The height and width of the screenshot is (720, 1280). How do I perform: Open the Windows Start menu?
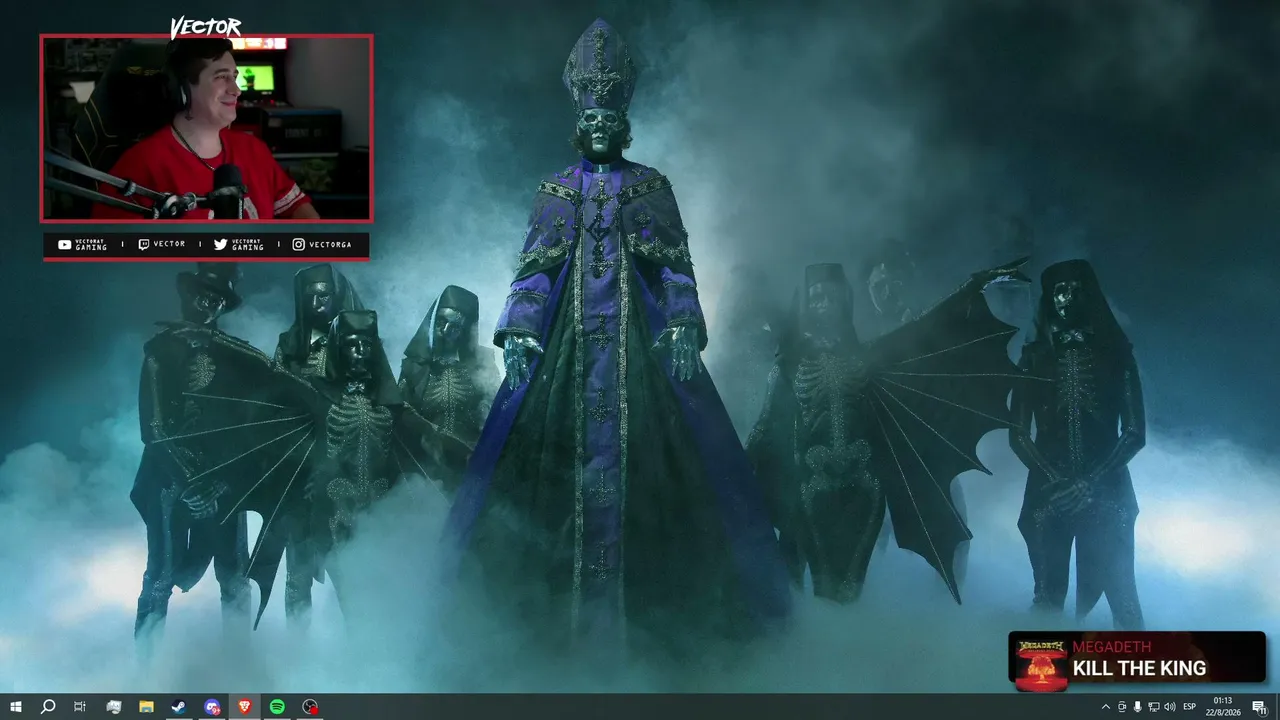15,707
